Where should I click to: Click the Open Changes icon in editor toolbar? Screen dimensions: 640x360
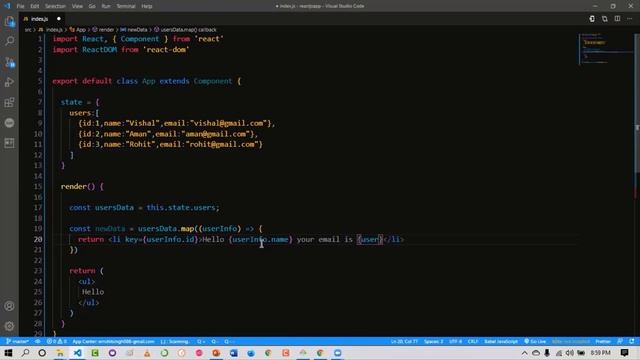point(604,19)
